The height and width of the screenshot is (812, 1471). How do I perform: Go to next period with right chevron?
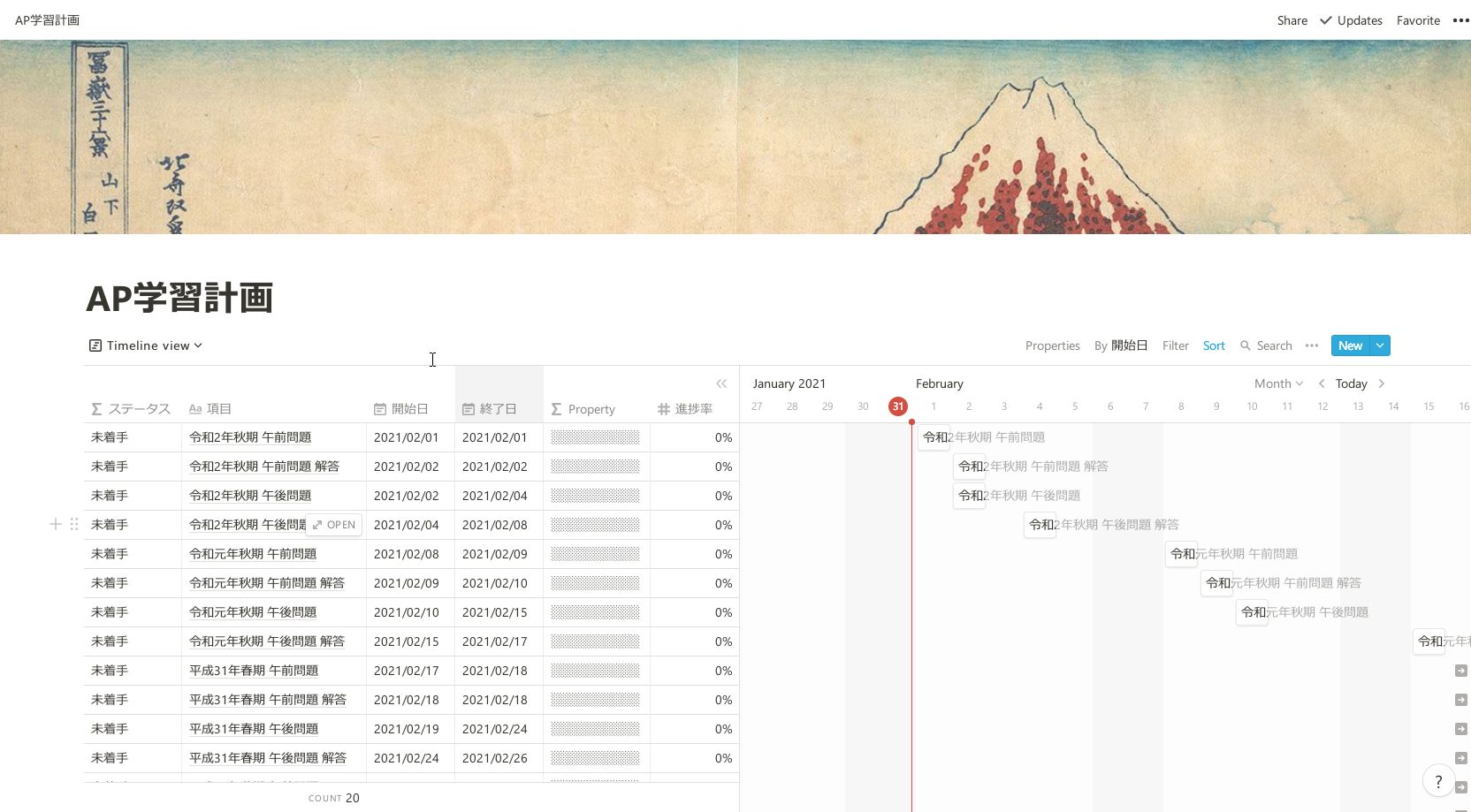click(x=1382, y=383)
